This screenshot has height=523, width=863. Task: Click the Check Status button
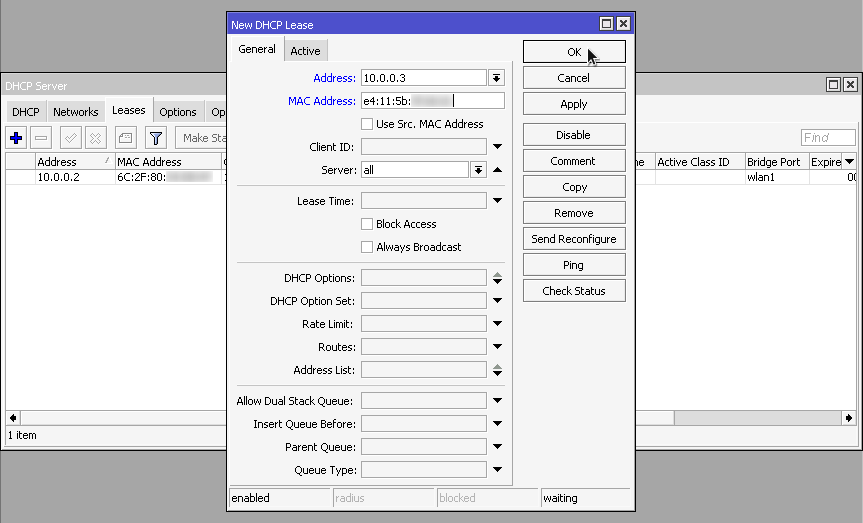coord(574,291)
